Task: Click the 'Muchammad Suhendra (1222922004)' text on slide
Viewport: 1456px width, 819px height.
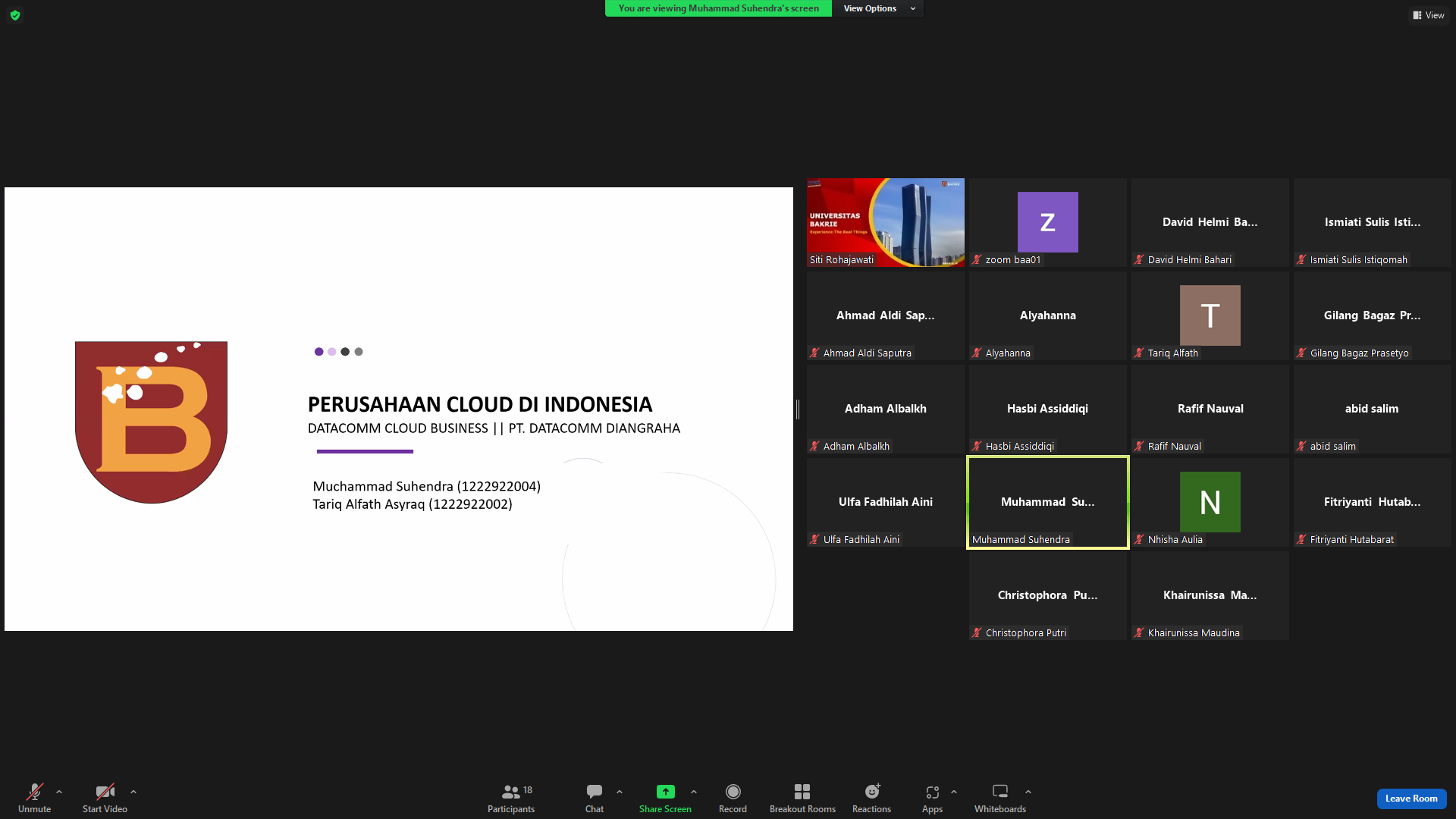Action: [x=427, y=486]
